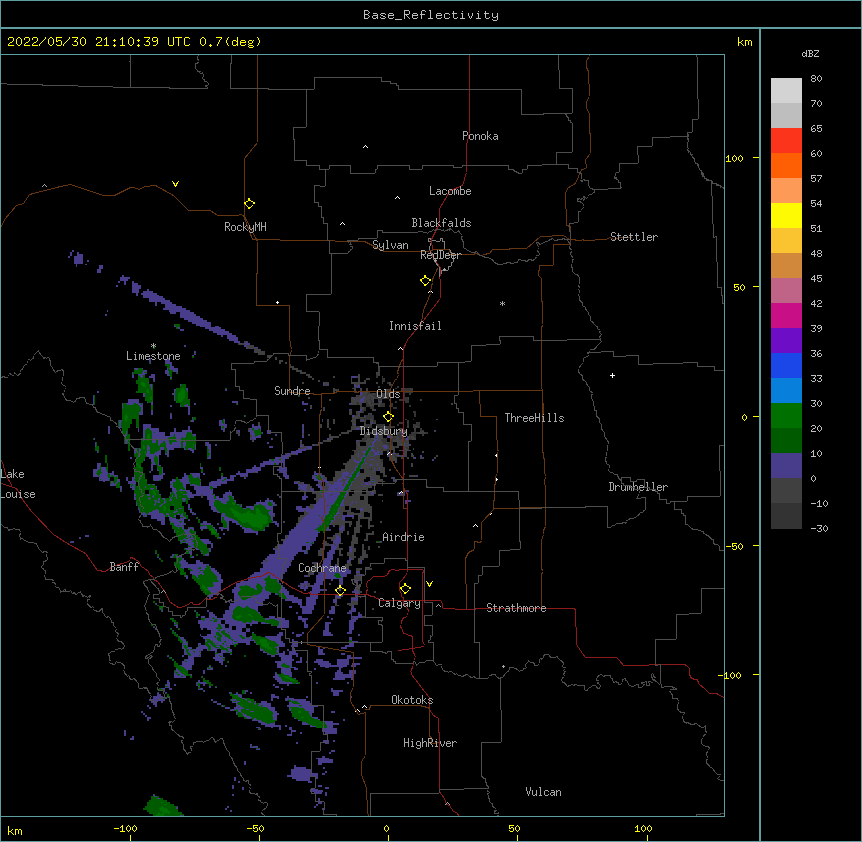The width and height of the screenshot is (862, 842).
Task: Click the white plus marker north of Drumheller
Action: (612, 375)
